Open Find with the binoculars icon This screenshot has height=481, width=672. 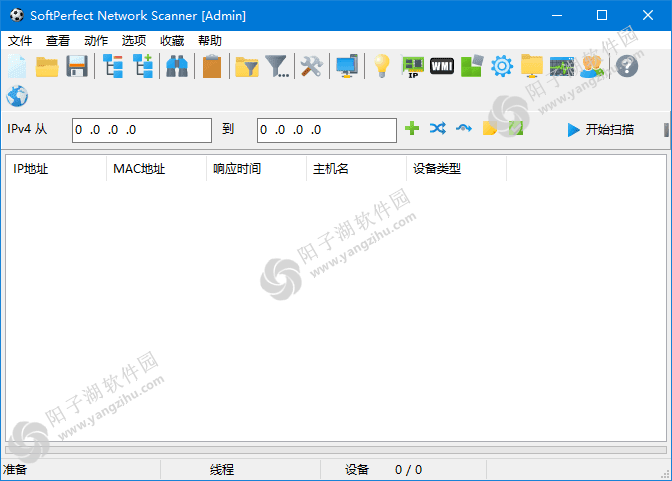pos(177,66)
